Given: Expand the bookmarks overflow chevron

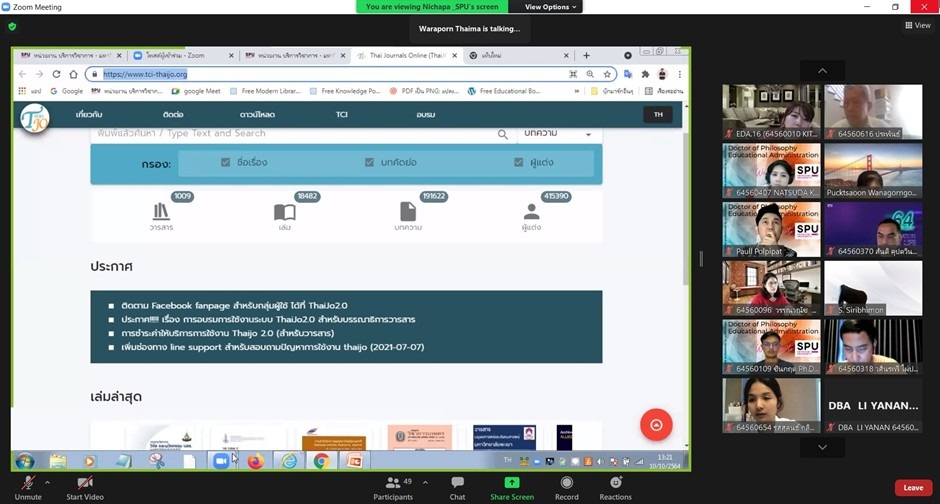Looking at the screenshot, I should pos(577,91).
